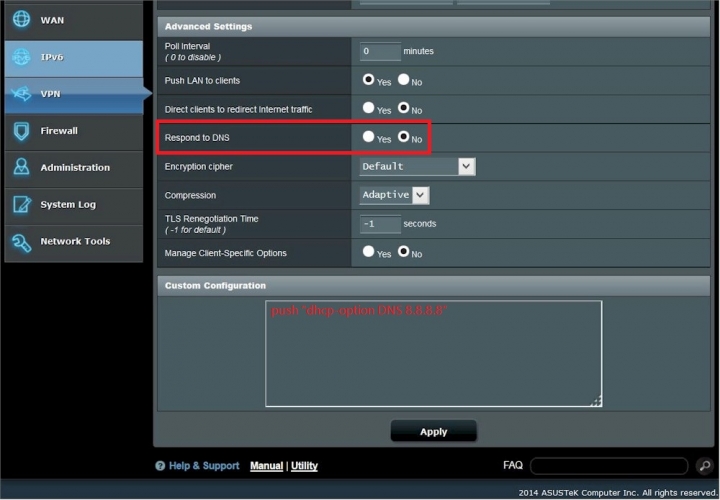Click the VPN arrows icon
Screen dimensions: 720x500
pos(21,94)
